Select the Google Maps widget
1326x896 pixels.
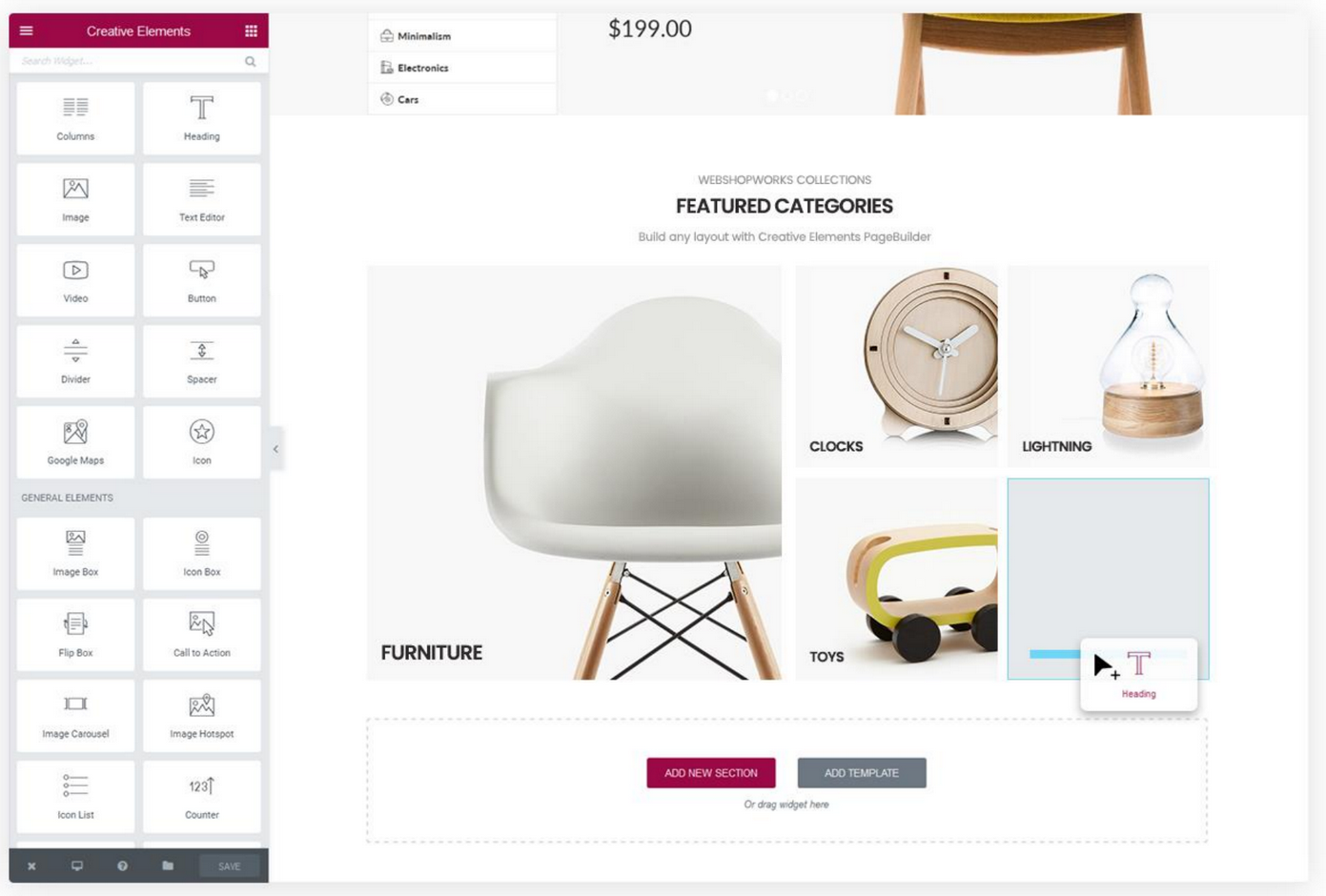coord(75,442)
